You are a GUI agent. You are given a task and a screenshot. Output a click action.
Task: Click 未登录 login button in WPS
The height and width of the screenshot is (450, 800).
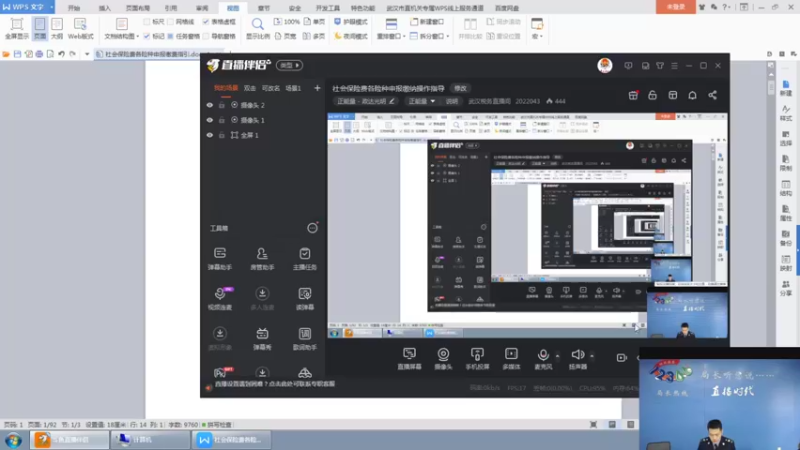675,7
